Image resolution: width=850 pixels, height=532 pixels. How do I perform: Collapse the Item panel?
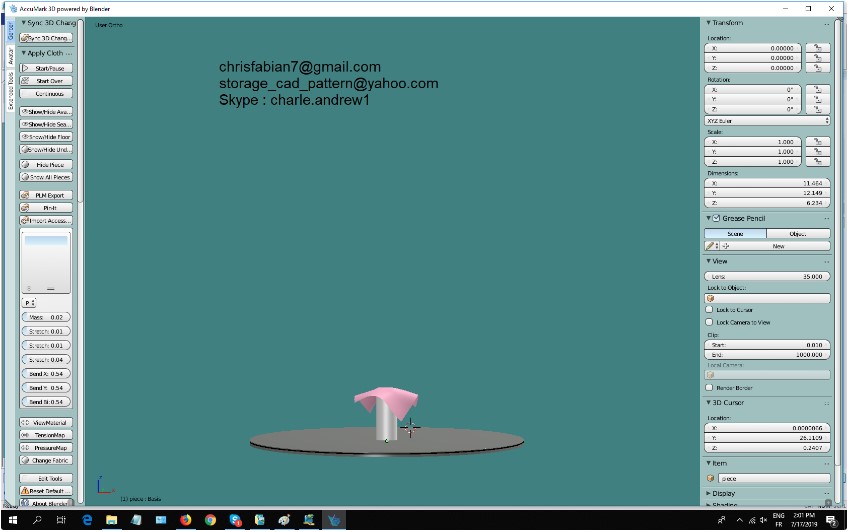pos(709,463)
